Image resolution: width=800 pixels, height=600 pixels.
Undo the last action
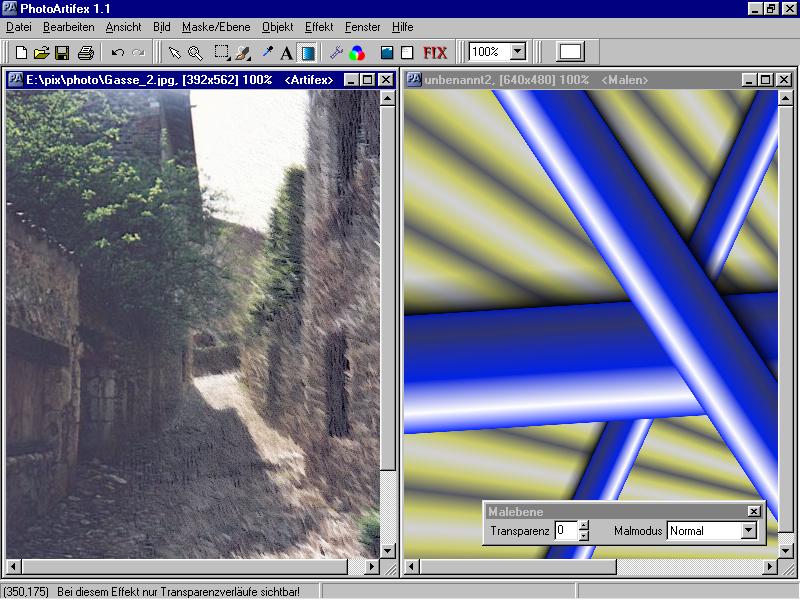point(118,53)
